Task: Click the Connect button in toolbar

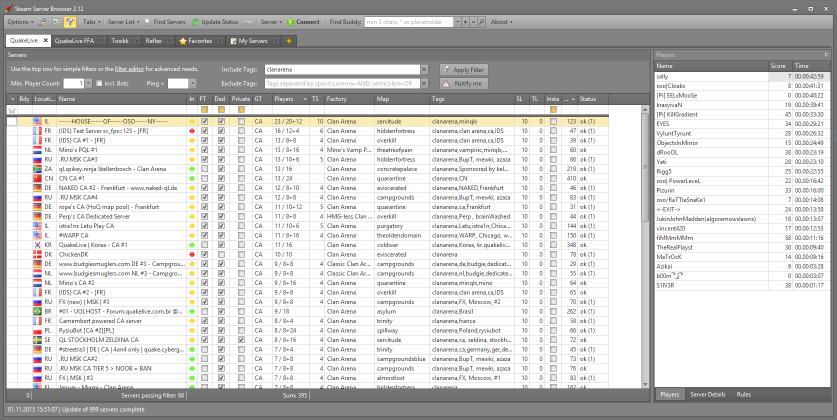Action: (x=305, y=20)
